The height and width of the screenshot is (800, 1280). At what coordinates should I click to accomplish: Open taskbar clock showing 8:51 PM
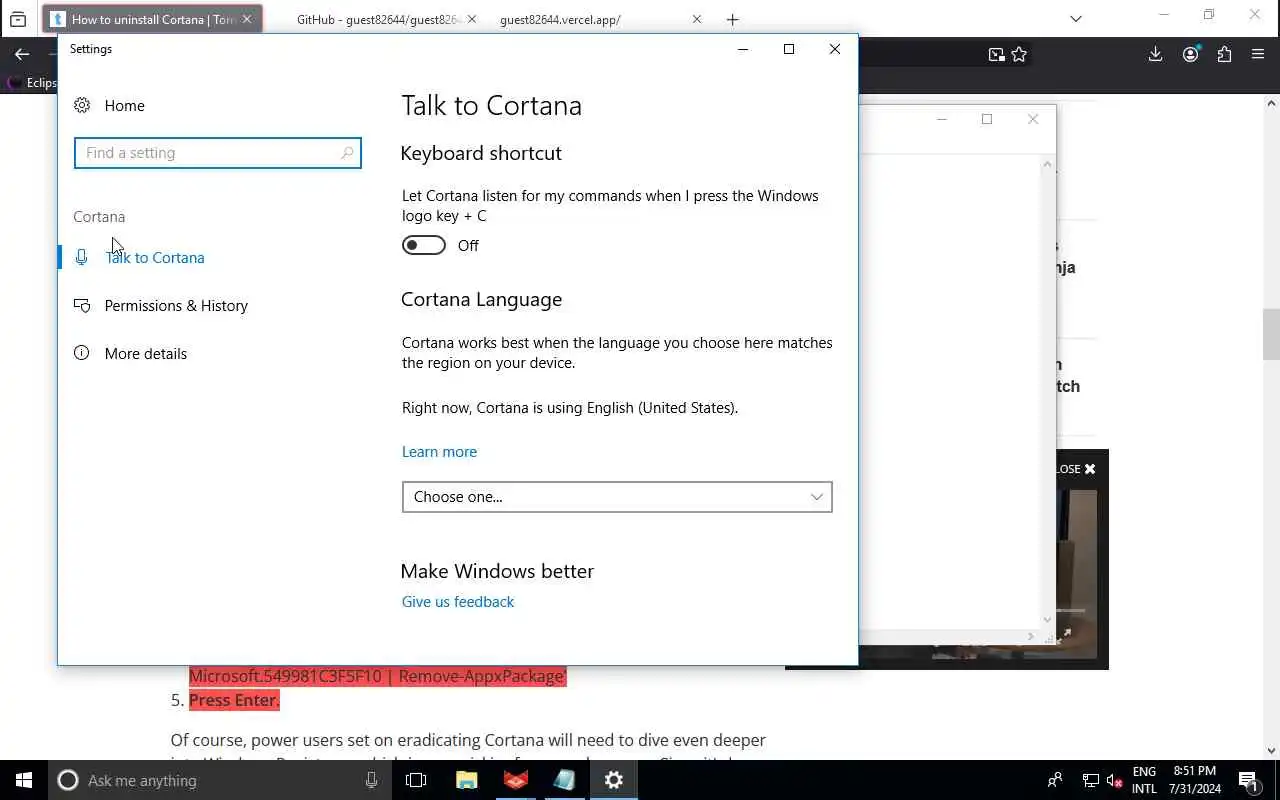point(1194,780)
